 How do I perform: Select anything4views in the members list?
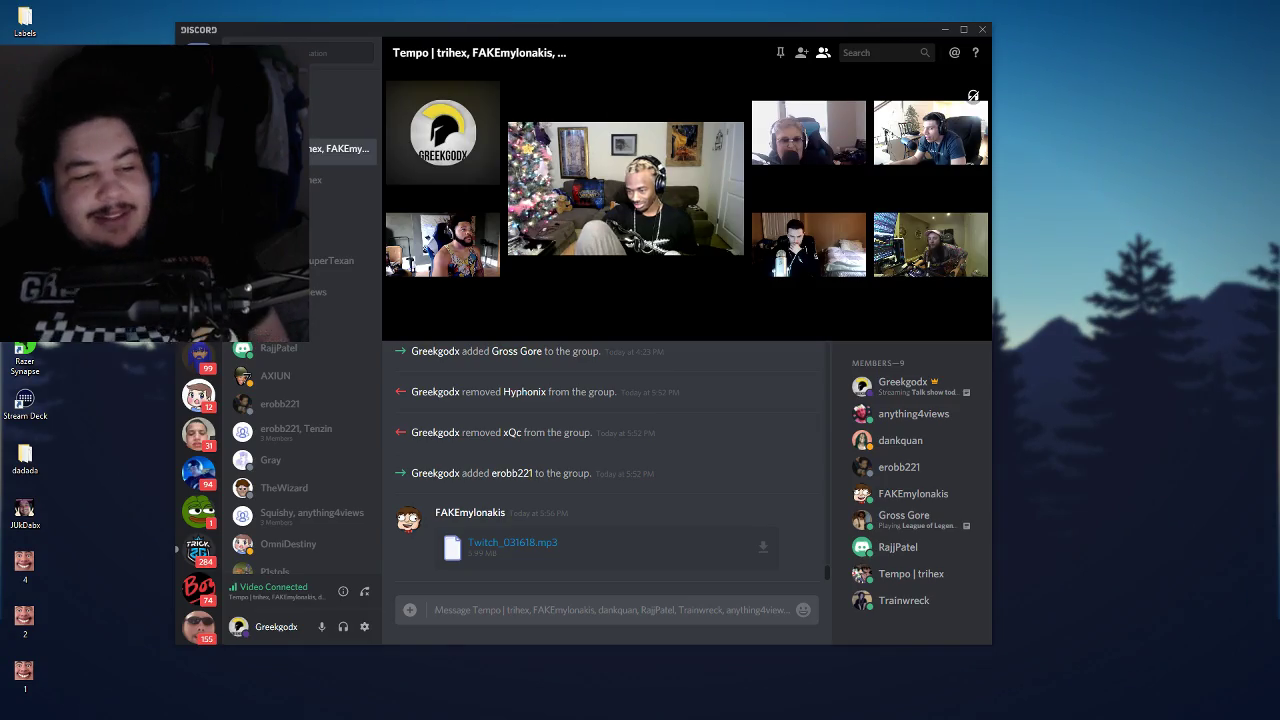[x=912, y=414]
